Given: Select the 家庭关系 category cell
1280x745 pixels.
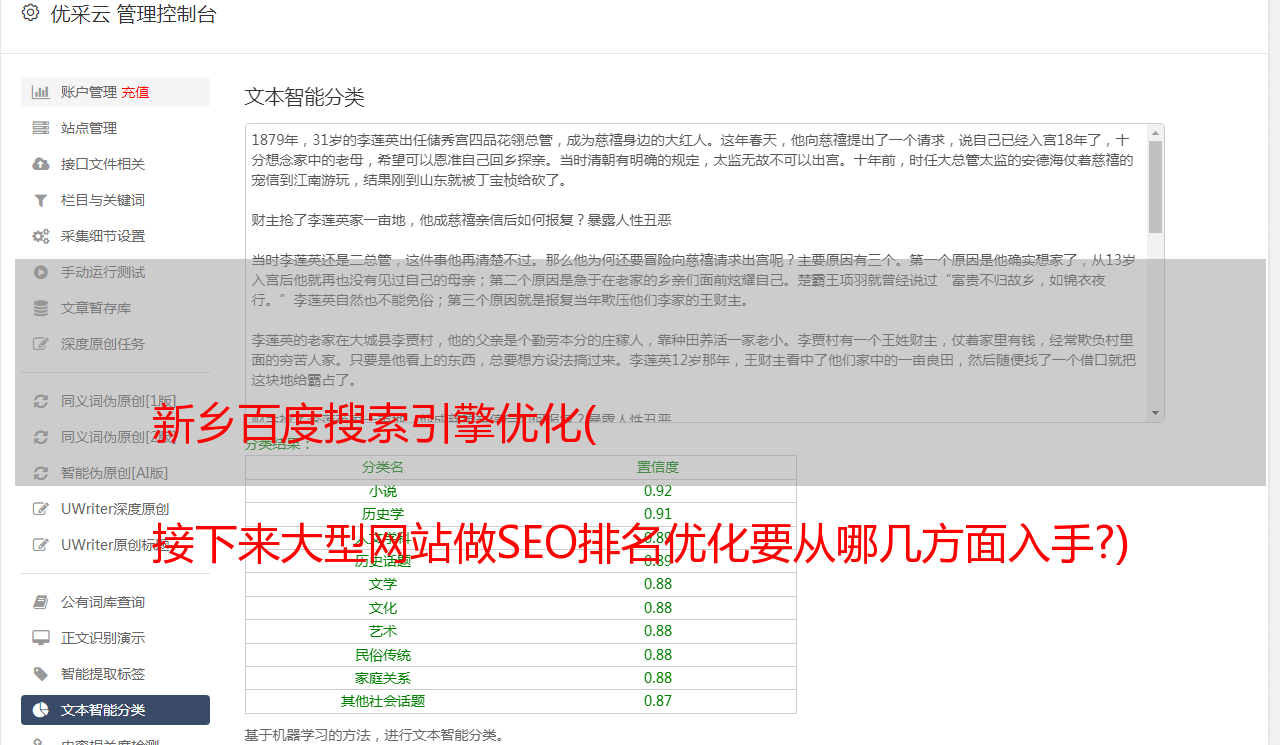Looking at the screenshot, I should pyautogui.click(x=383, y=678).
